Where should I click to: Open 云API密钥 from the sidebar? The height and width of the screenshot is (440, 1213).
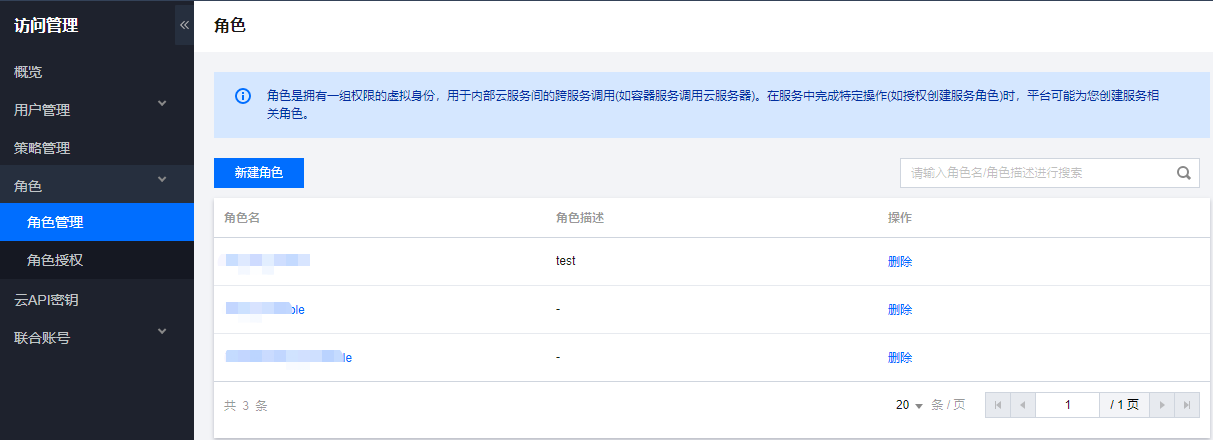46,299
